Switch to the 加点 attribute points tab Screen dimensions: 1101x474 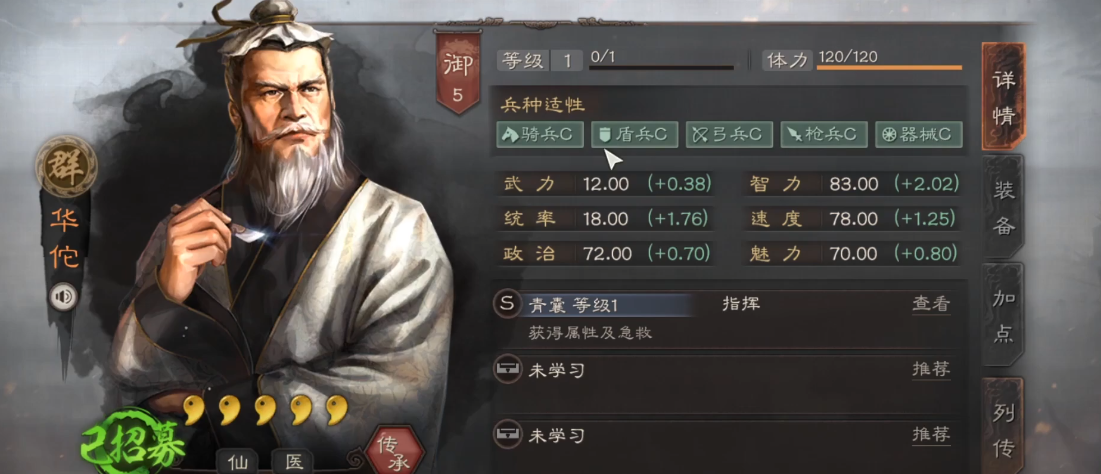click(1003, 315)
